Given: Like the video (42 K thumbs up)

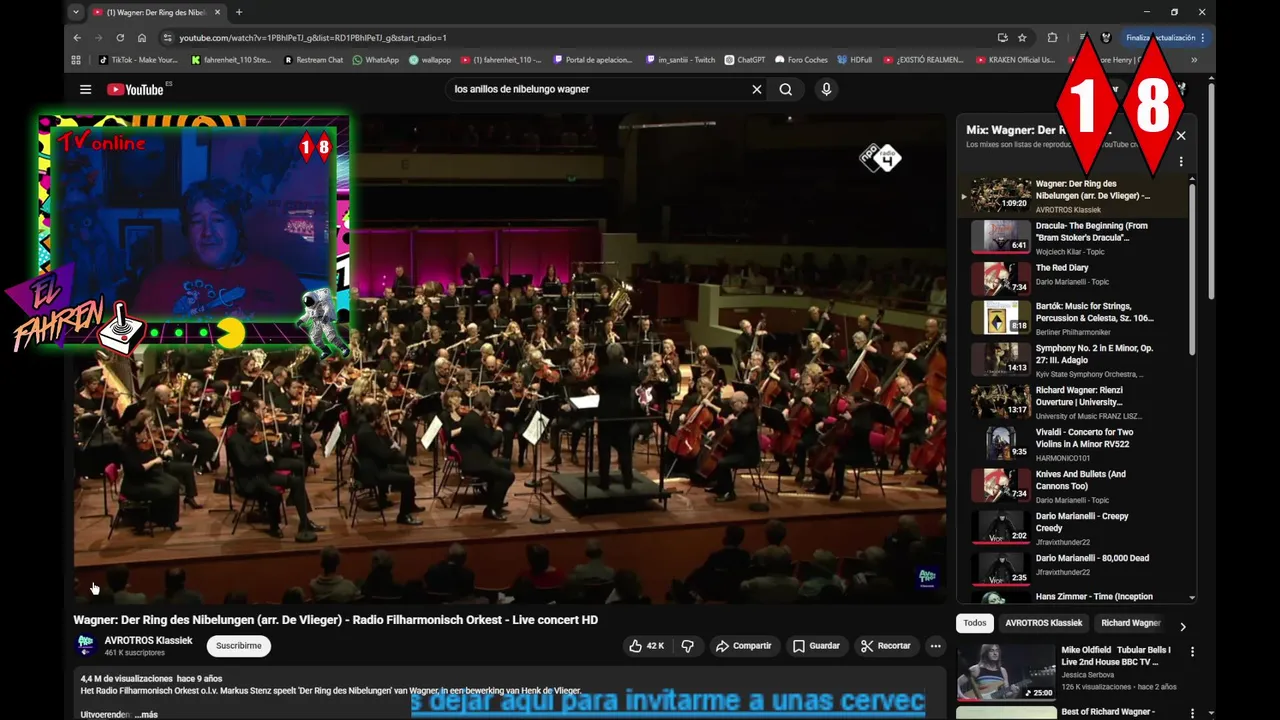Looking at the screenshot, I should (x=646, y=646).
